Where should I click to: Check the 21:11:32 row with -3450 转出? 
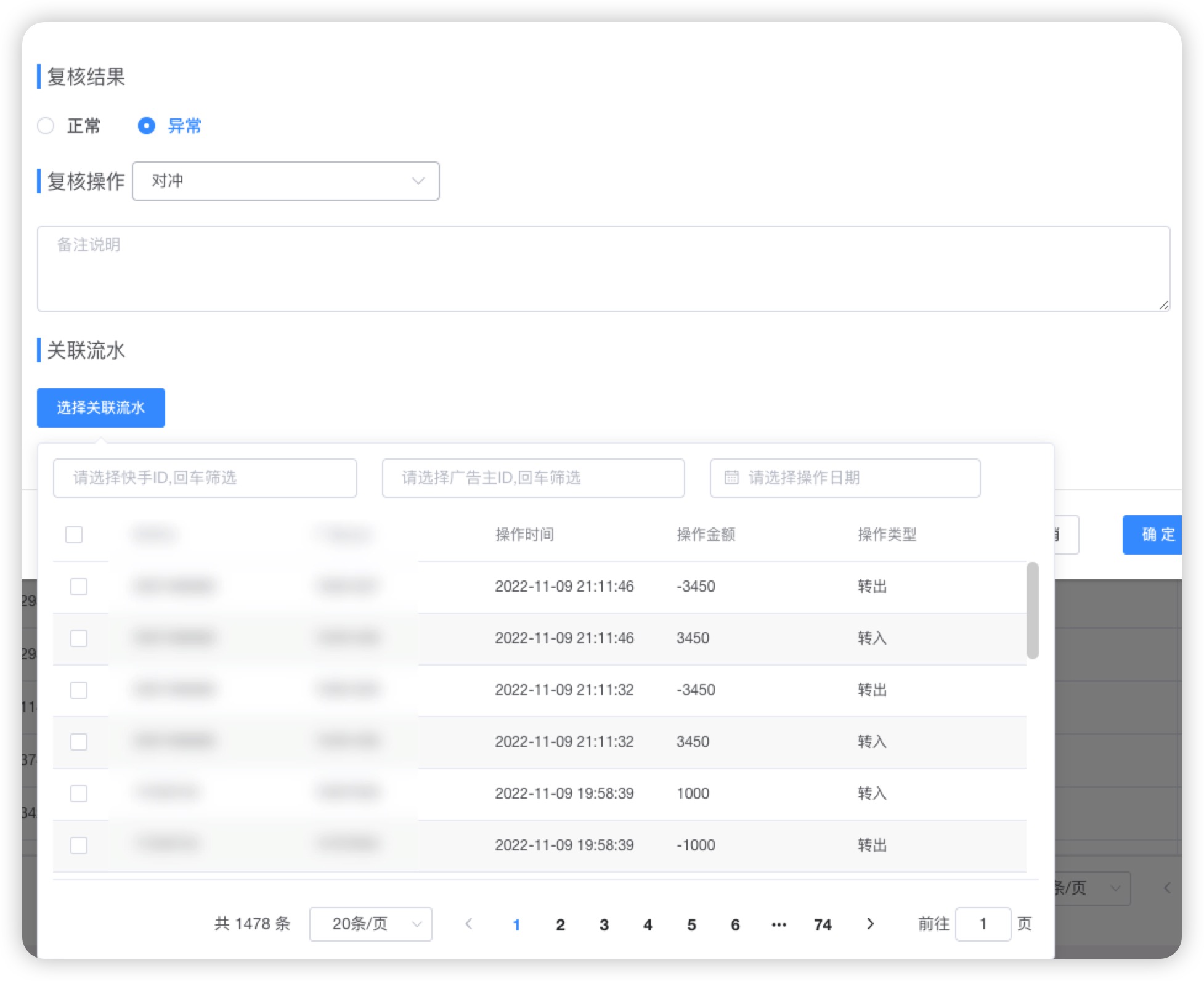(x=79, y=690)
